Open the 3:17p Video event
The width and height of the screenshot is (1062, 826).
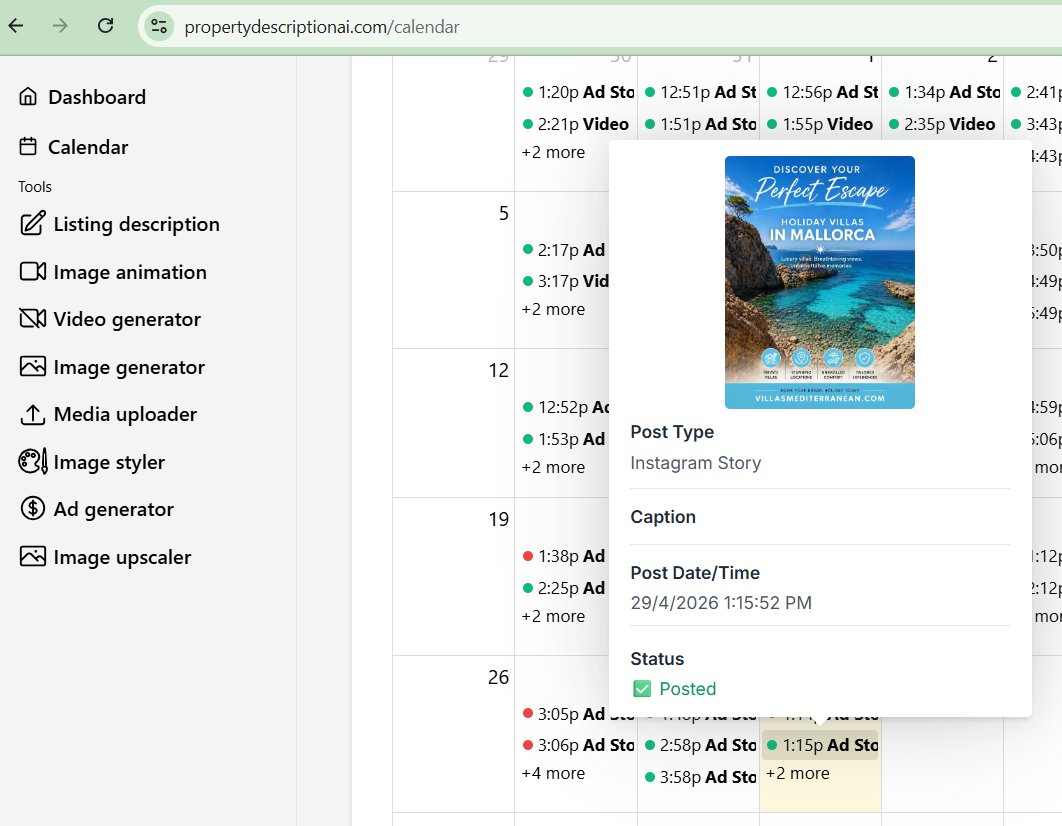(564, 281)
